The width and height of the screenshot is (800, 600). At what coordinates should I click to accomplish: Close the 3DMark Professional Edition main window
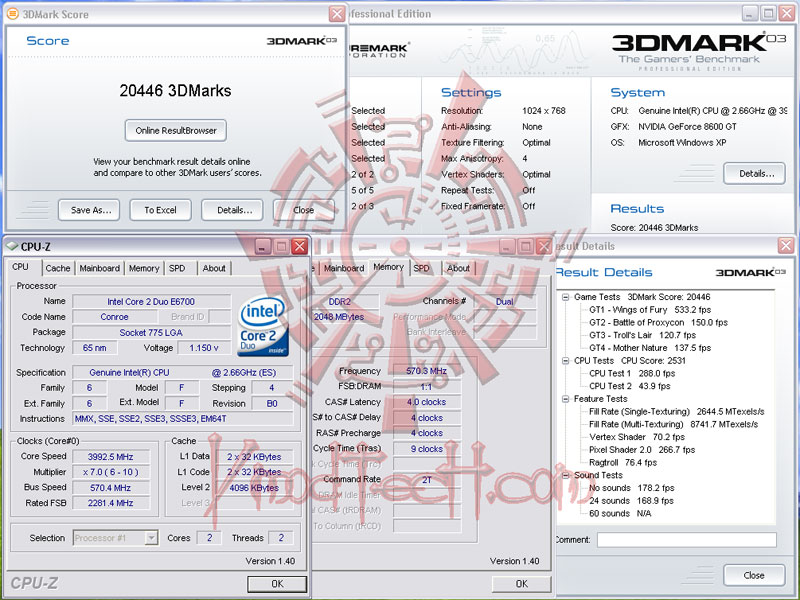coord(787,13)
